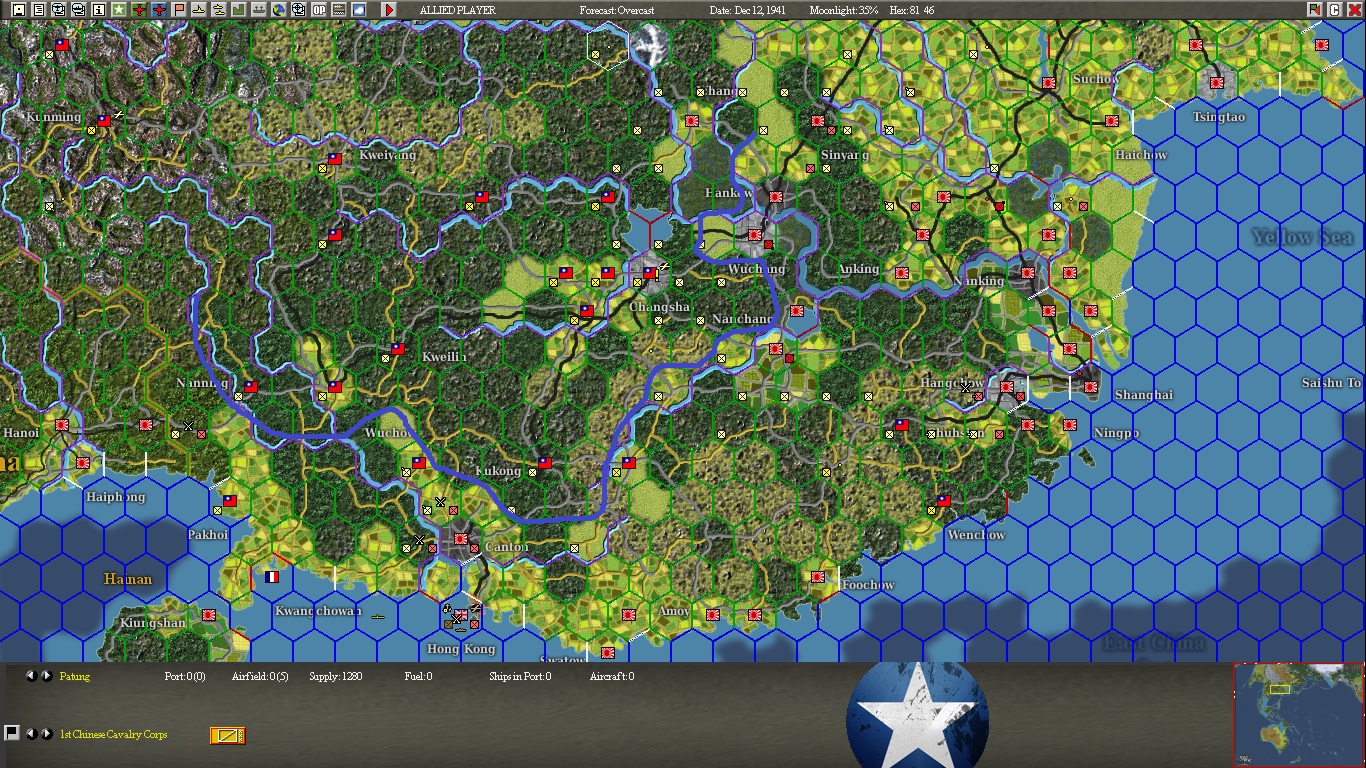Click the French flag near Kwangchowan
Viewport: 1366px width, 768px height.
(272, 577)
